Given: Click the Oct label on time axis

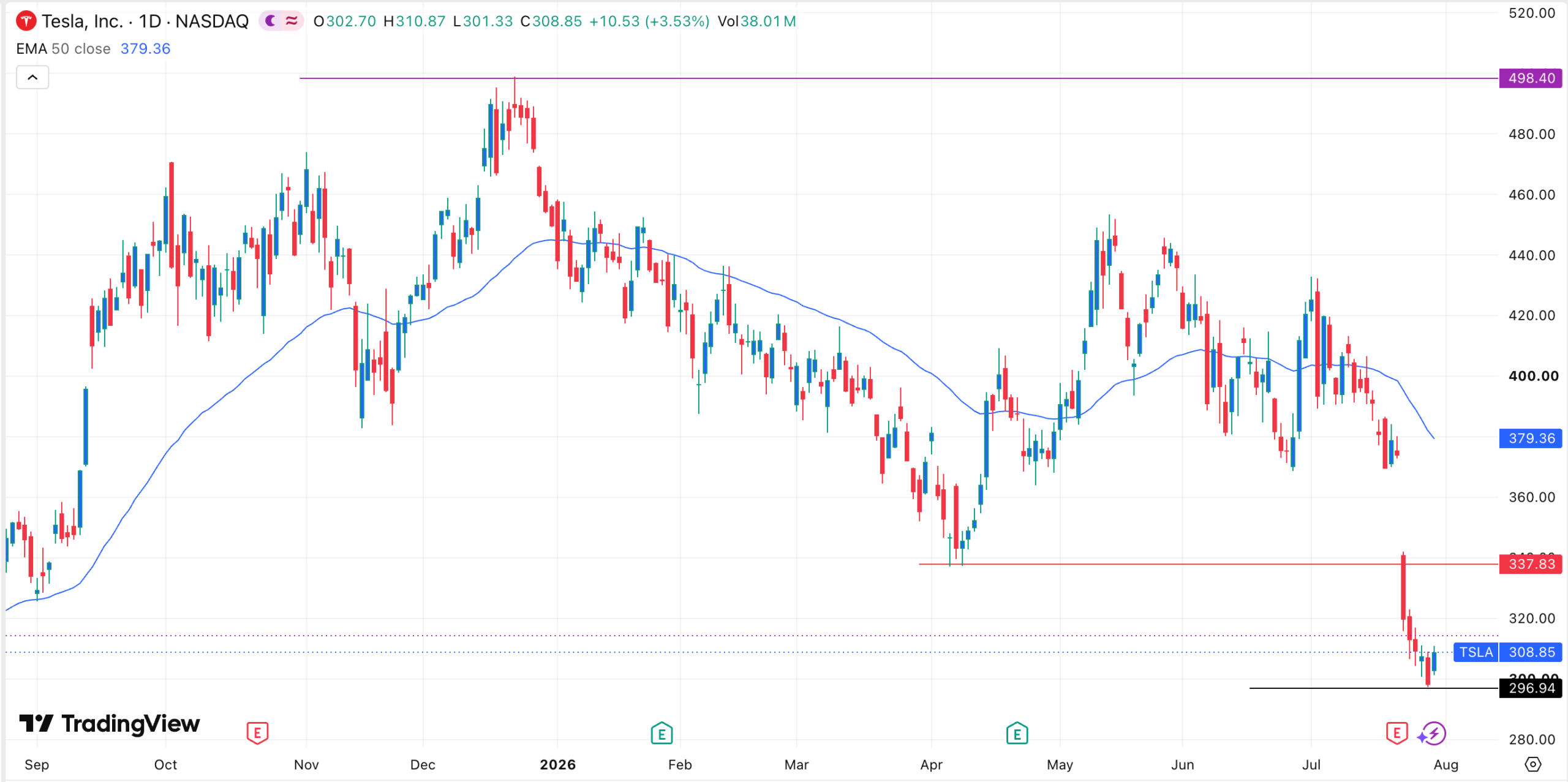Looking at the screenshot, I should (165, 765).
